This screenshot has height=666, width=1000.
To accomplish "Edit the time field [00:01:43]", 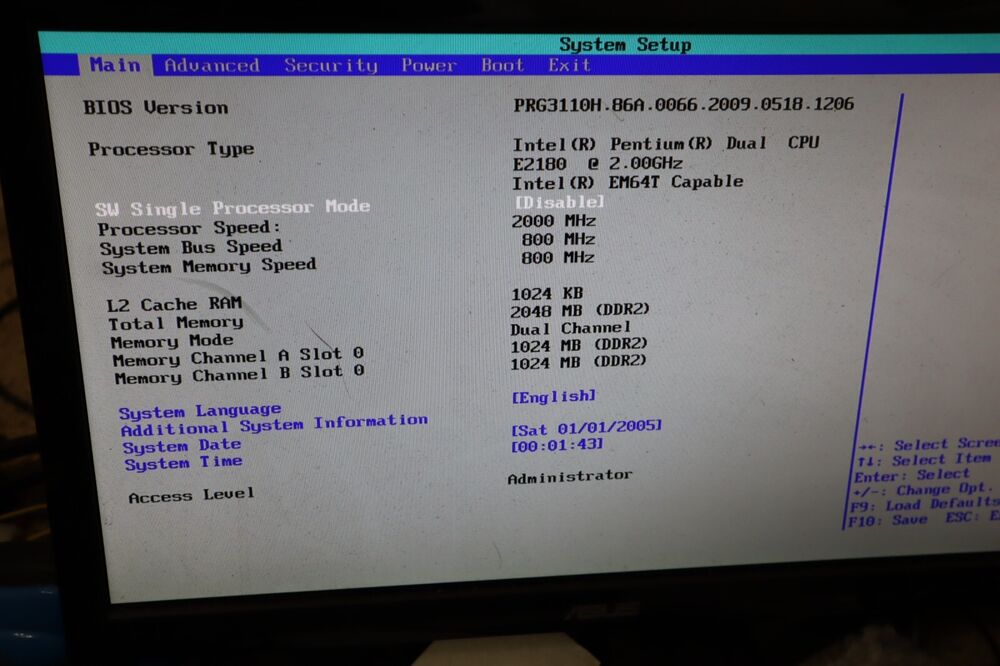I will tap(557, 445).
